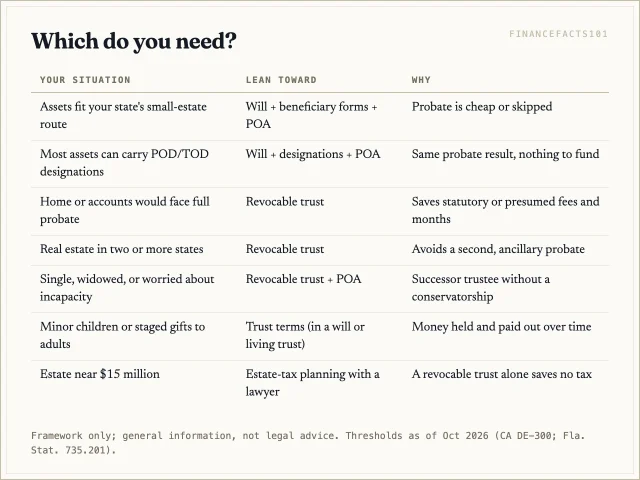640x480 pixels.
Task: Select the YOUR SITUATION column header
Action: (x=85, y=80)
